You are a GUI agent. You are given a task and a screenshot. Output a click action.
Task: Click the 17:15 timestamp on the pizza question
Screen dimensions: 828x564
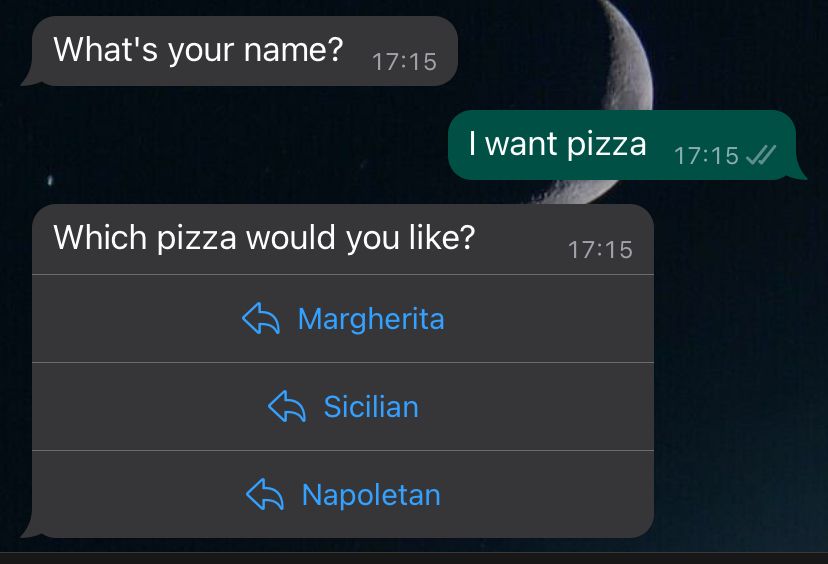[x=600, y=250]
